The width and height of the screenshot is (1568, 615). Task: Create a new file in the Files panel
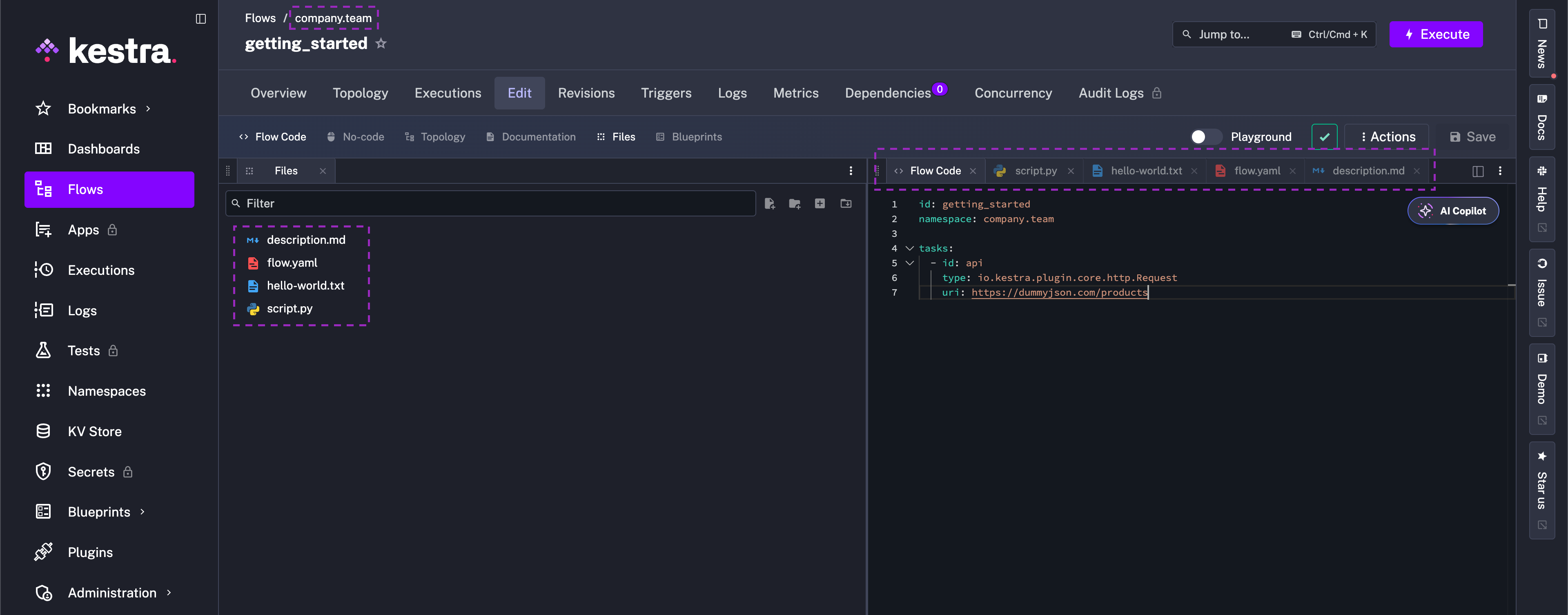point(769,203)
